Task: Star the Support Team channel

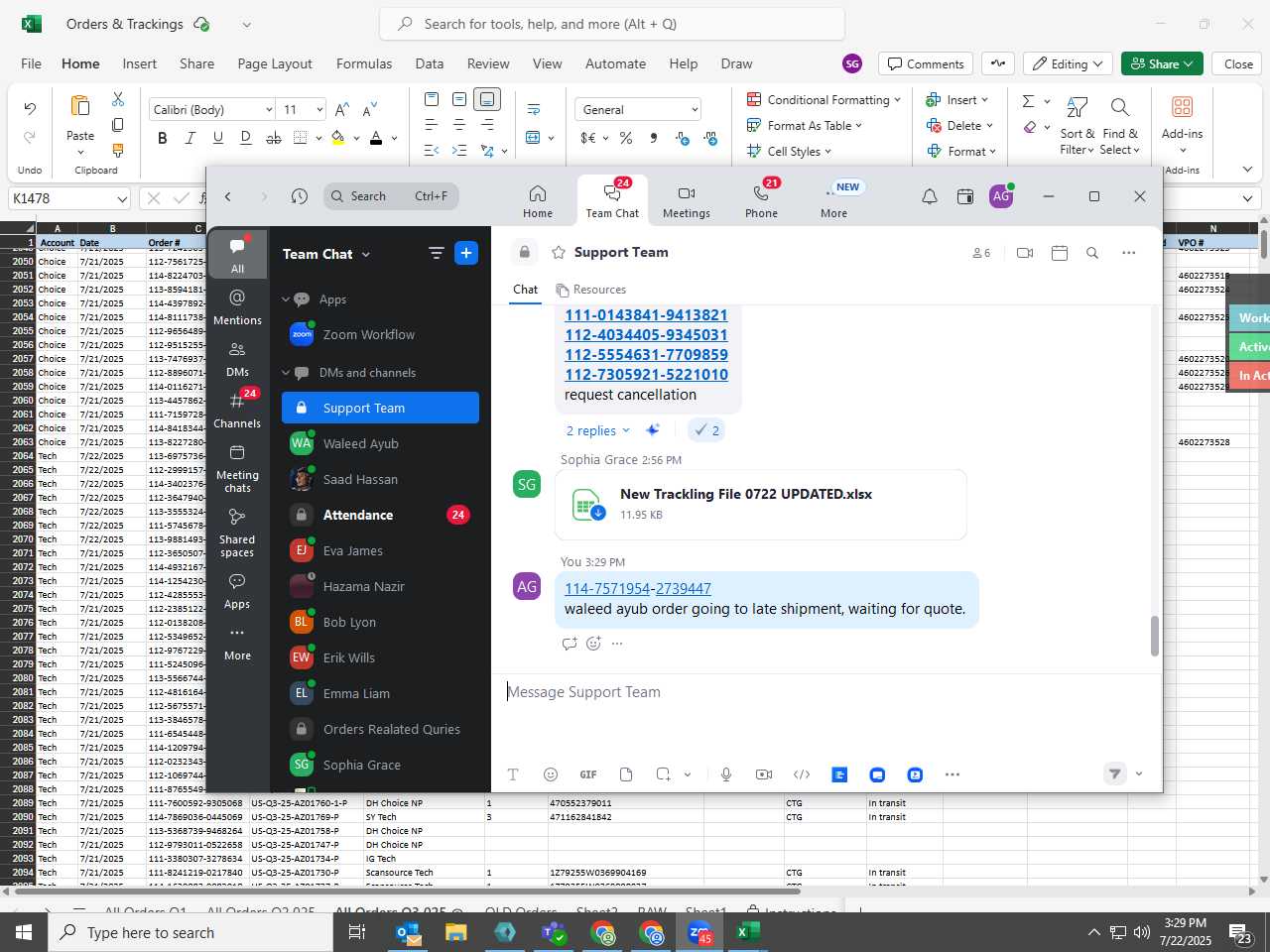Action: (559, 252)
